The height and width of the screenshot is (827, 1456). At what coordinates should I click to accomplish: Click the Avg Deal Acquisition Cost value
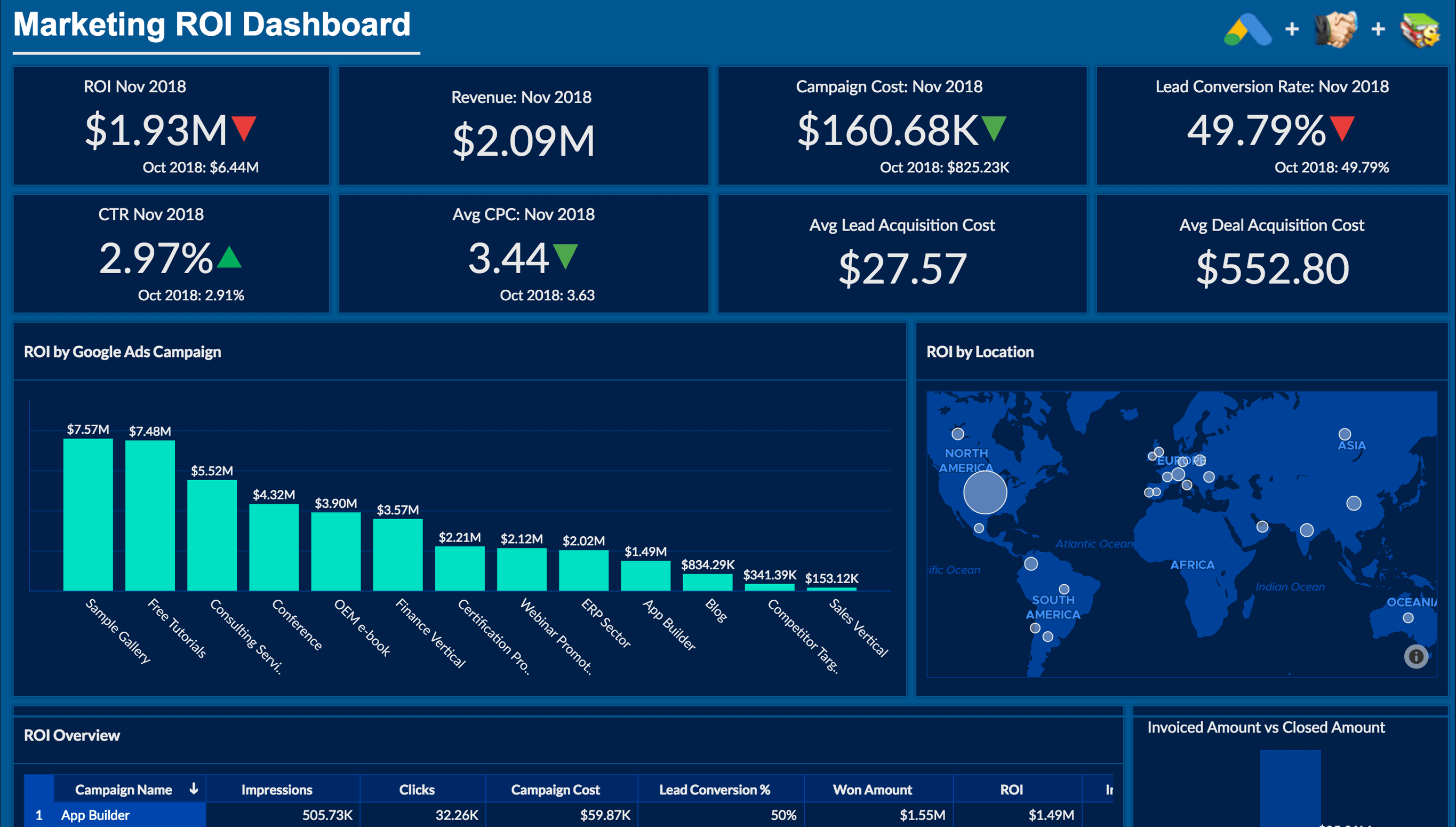click(x=1272, y=269)
